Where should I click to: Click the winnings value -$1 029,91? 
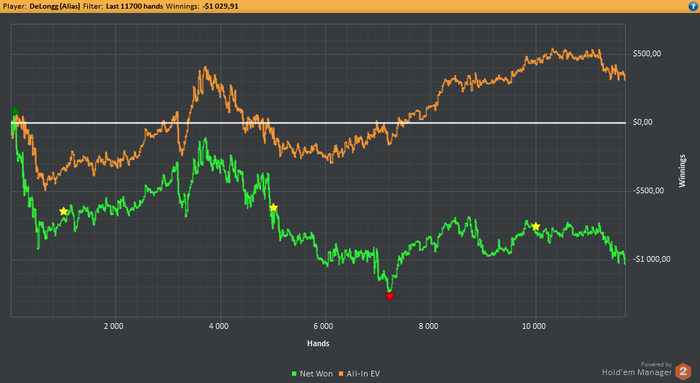(x=220, y=6)
